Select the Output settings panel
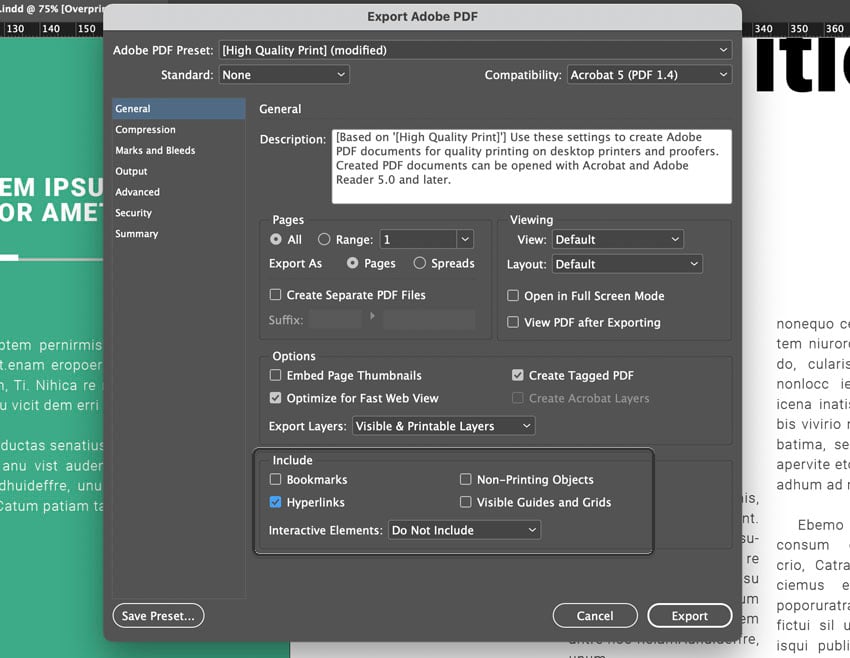This screenshot has height=658, width=850. click(133, 171)
